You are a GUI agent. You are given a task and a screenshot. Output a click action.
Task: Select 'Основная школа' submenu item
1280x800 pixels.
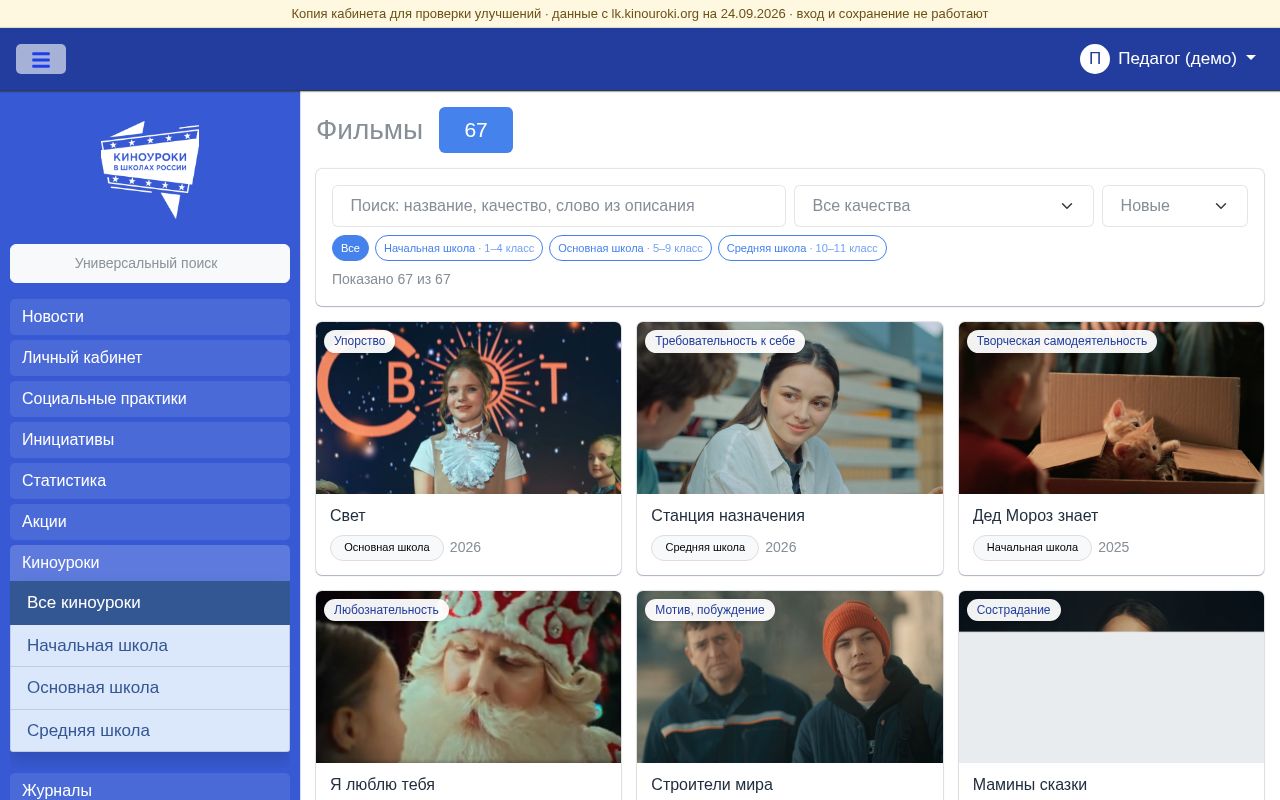pos(150,688)
